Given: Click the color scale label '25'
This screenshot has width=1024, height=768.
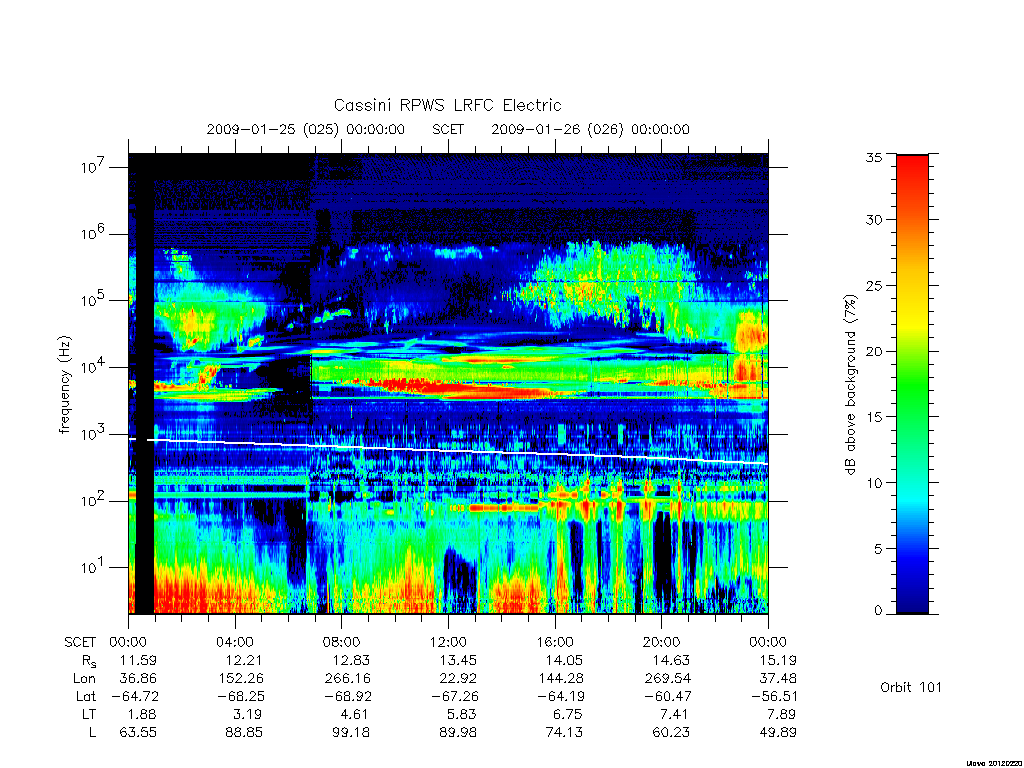Looking at the screenshot, I should (874, 285).
